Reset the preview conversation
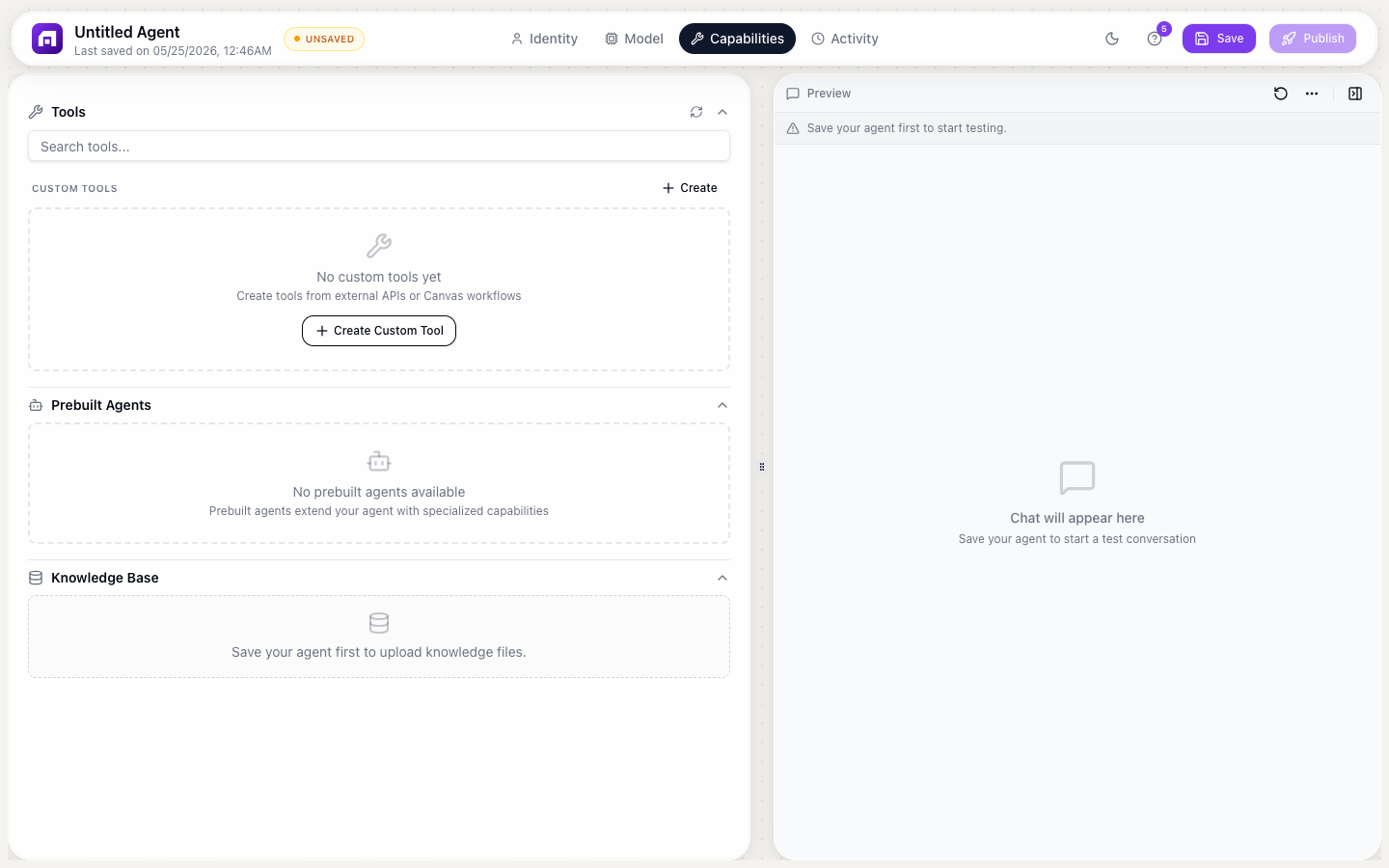 tap(1281, 94)
